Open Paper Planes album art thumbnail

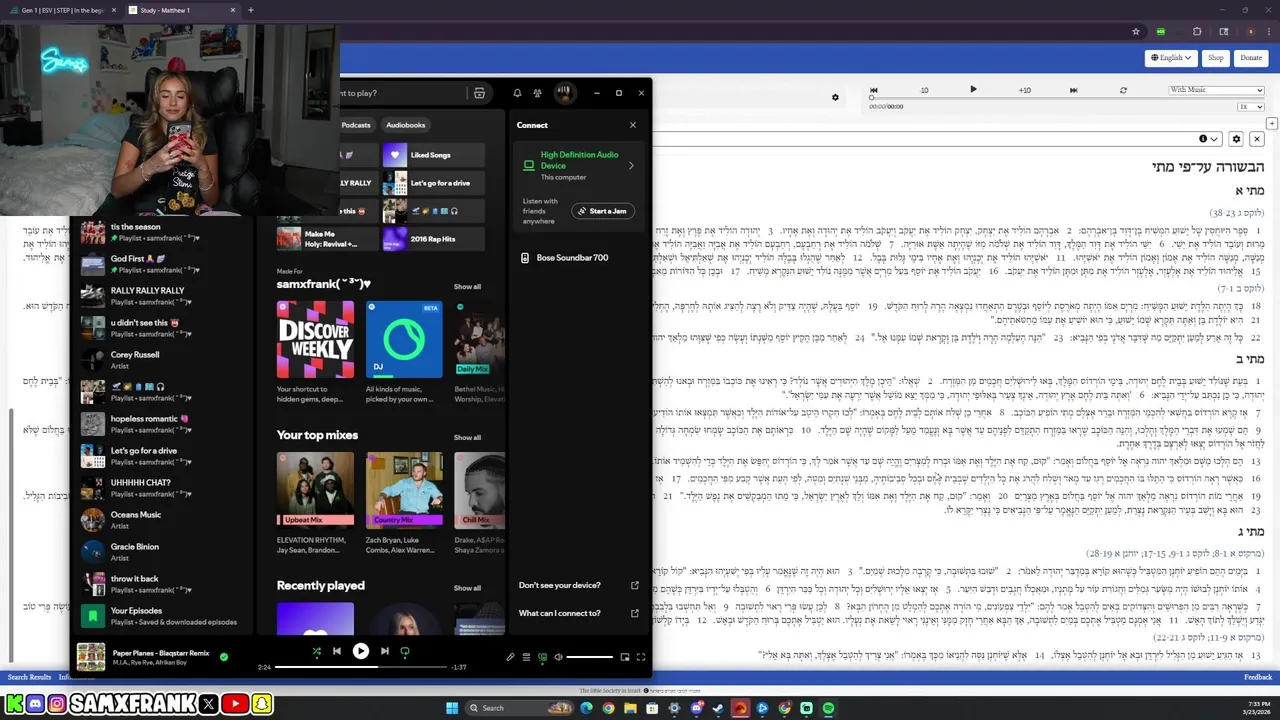91,657
